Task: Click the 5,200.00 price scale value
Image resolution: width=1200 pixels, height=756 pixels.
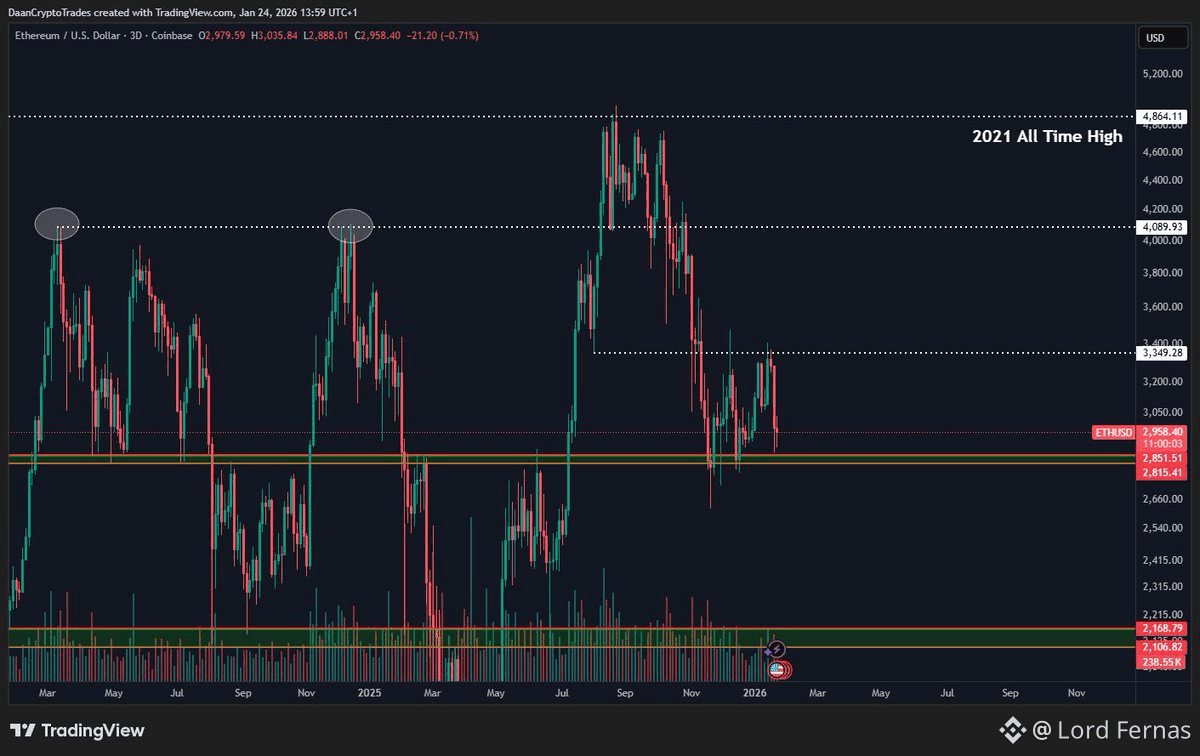Action: click(x=1162, y=74)
